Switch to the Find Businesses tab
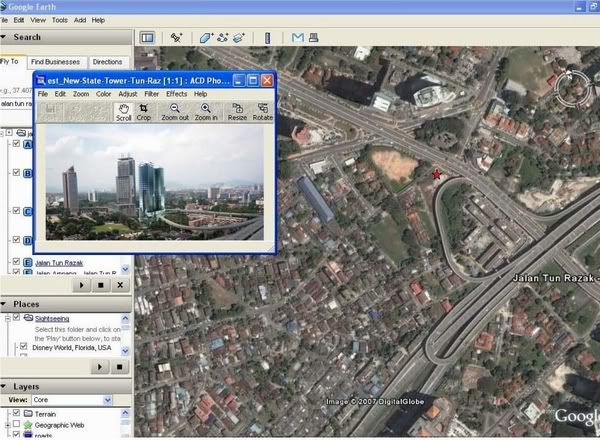 pyautogui.click(x=56, y=62)
